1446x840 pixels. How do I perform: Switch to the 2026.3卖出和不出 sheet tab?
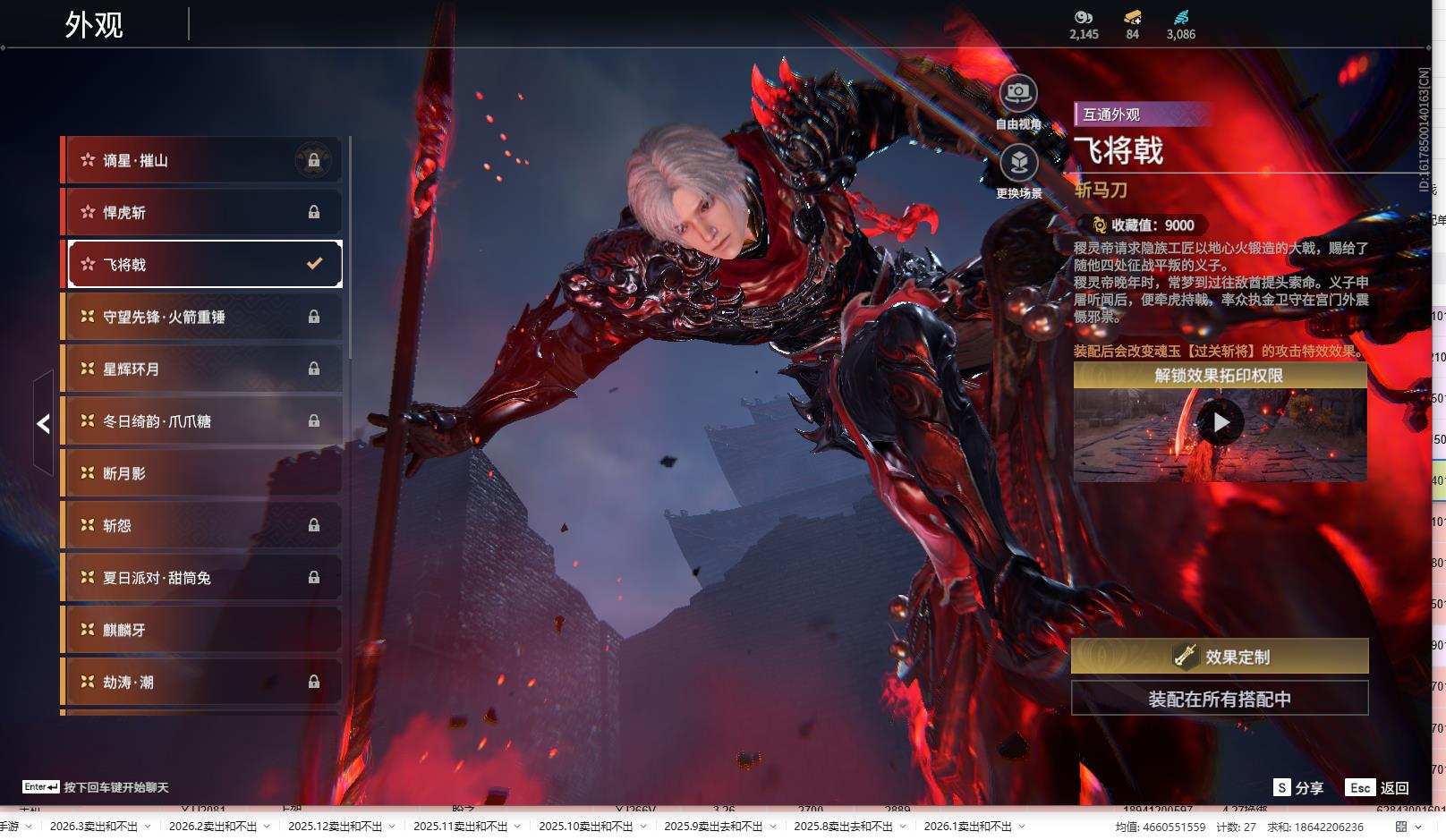coord(94,827)
